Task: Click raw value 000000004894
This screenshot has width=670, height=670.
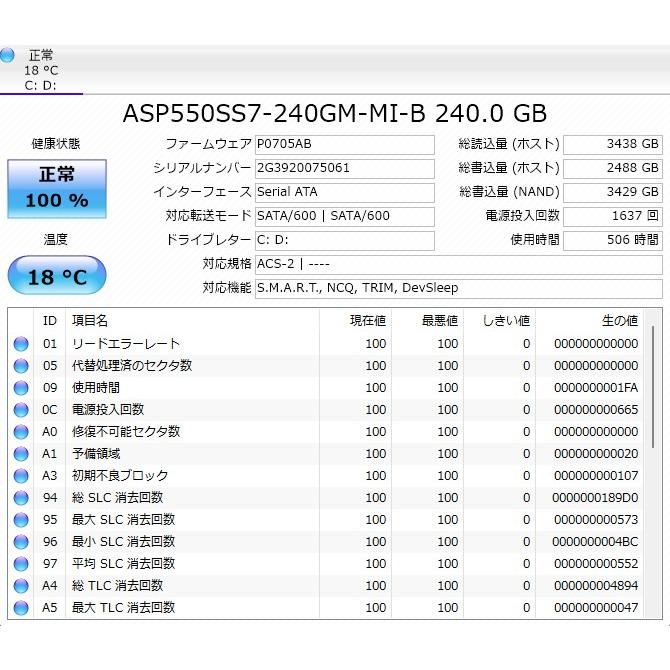Action: (596, 586)
